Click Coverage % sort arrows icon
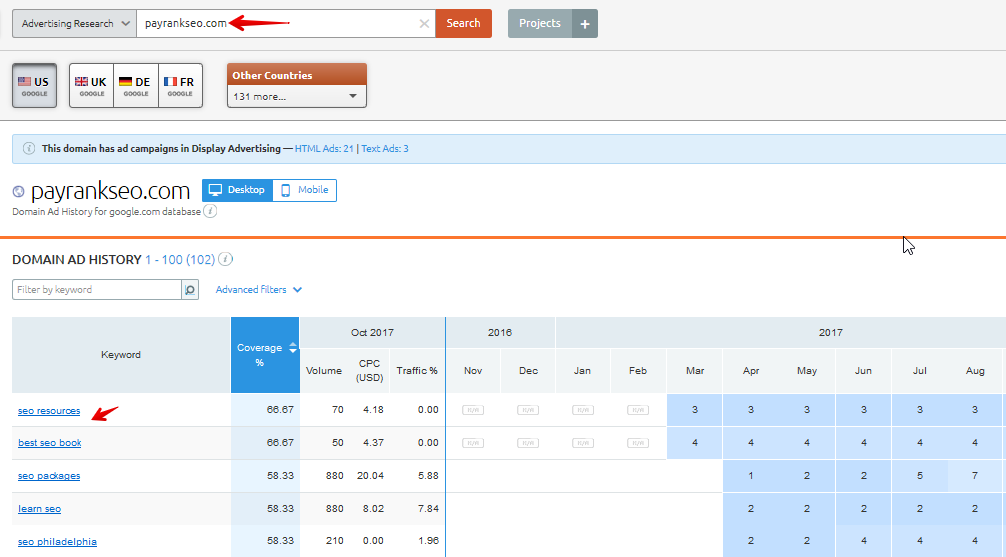 point(293,348)
